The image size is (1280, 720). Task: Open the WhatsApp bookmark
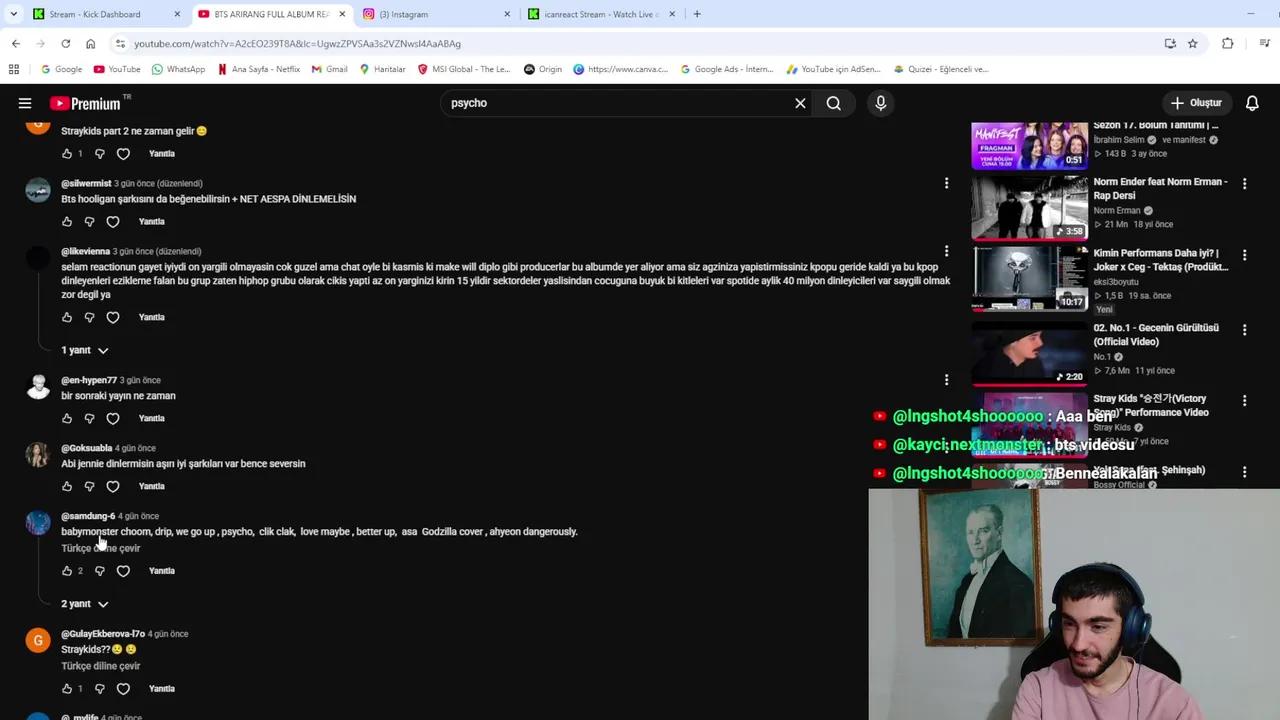point(178,69)
